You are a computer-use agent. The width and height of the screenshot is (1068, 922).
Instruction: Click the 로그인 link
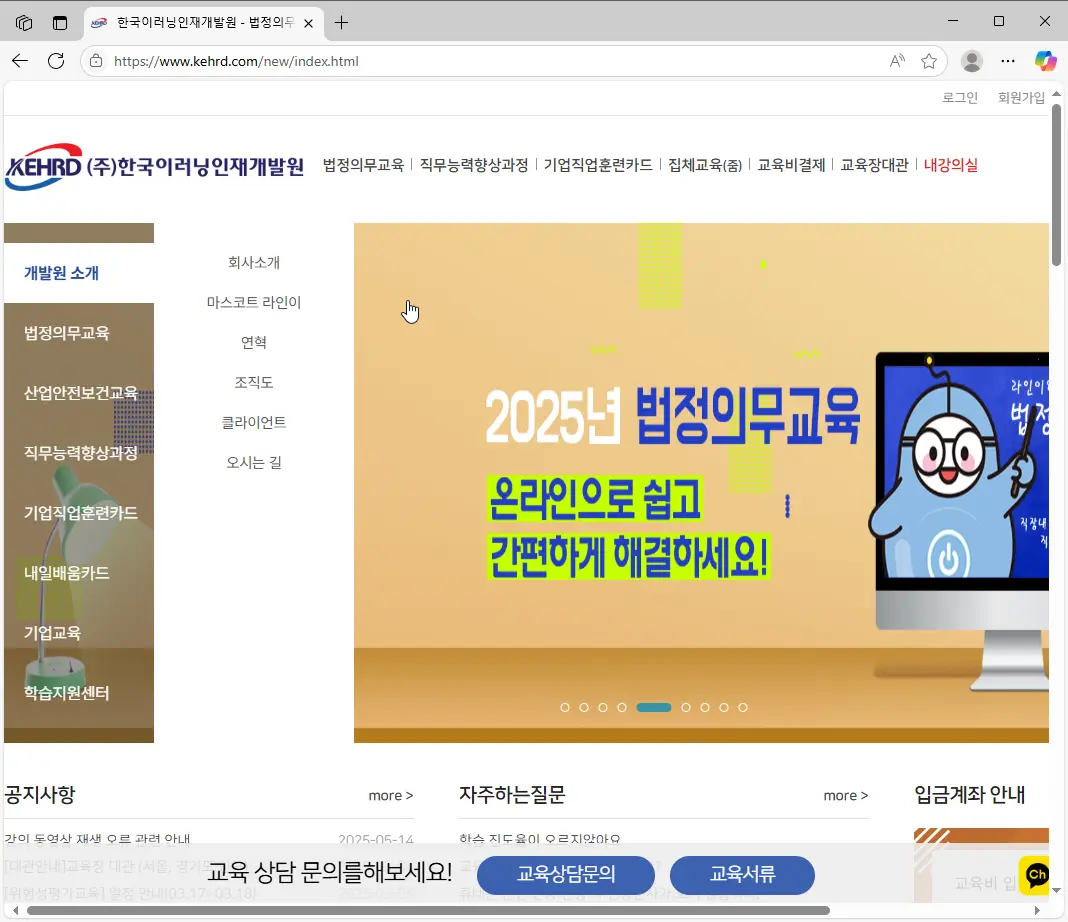point(959,96)
